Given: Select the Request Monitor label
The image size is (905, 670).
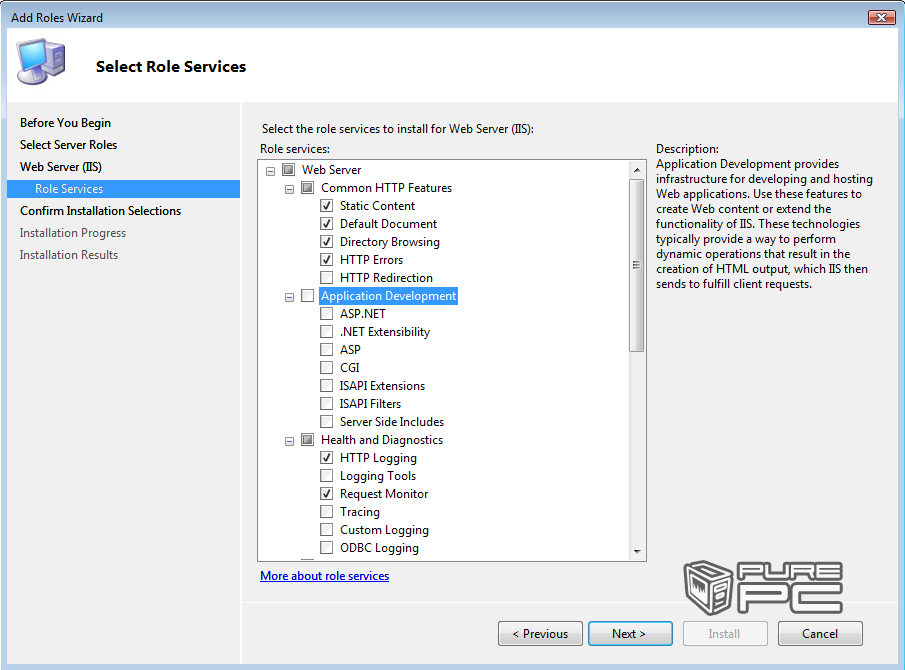Looking at the screenshot, I should pyautogui.click(x=384, y=493).
